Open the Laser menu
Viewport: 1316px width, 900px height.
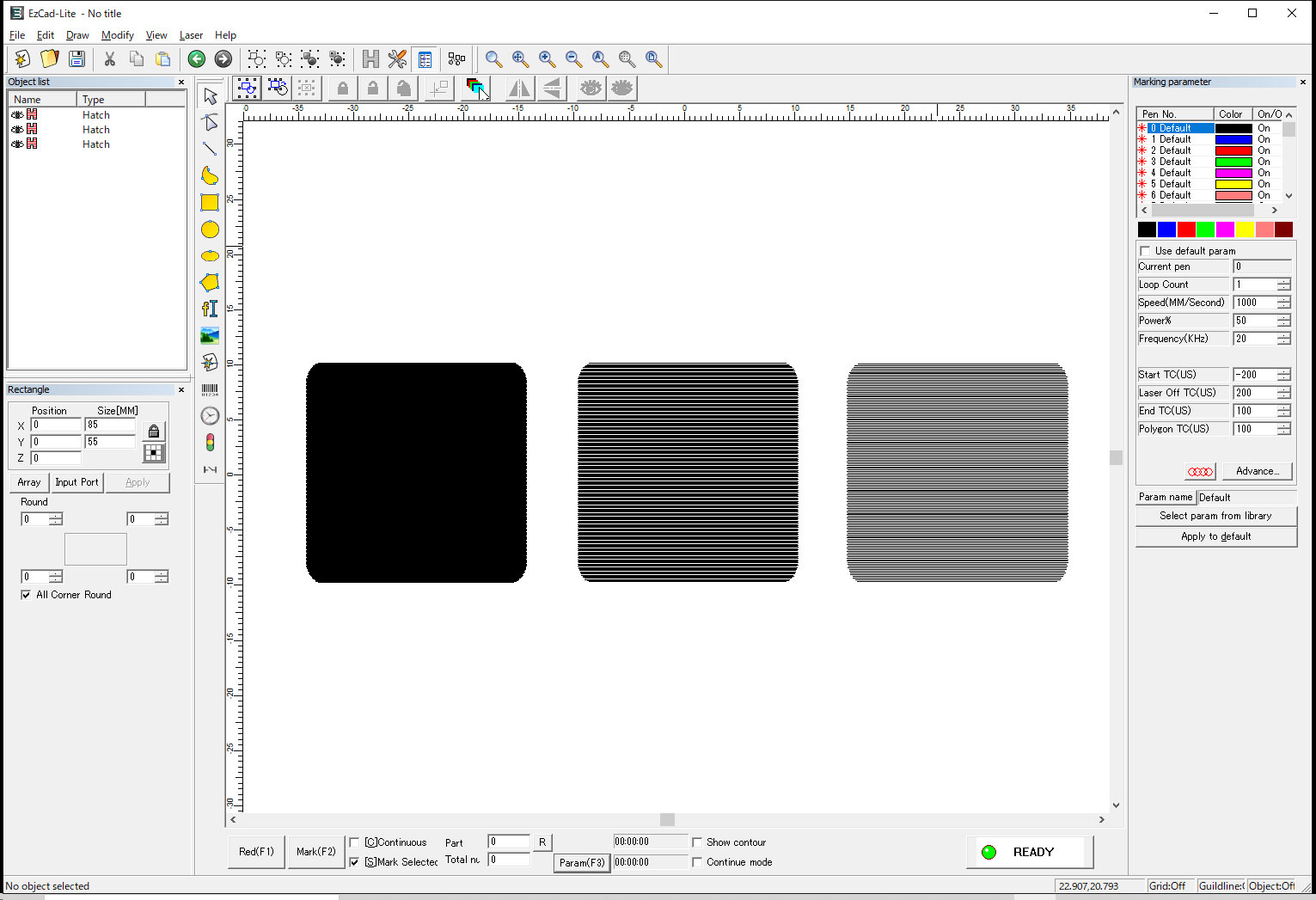(191, 35)
